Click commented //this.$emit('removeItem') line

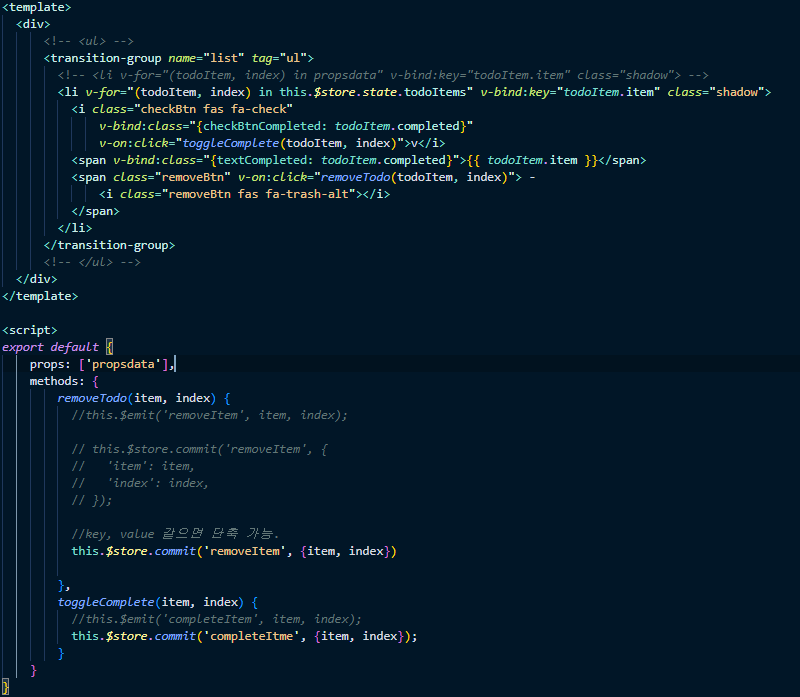coord(209,415)
